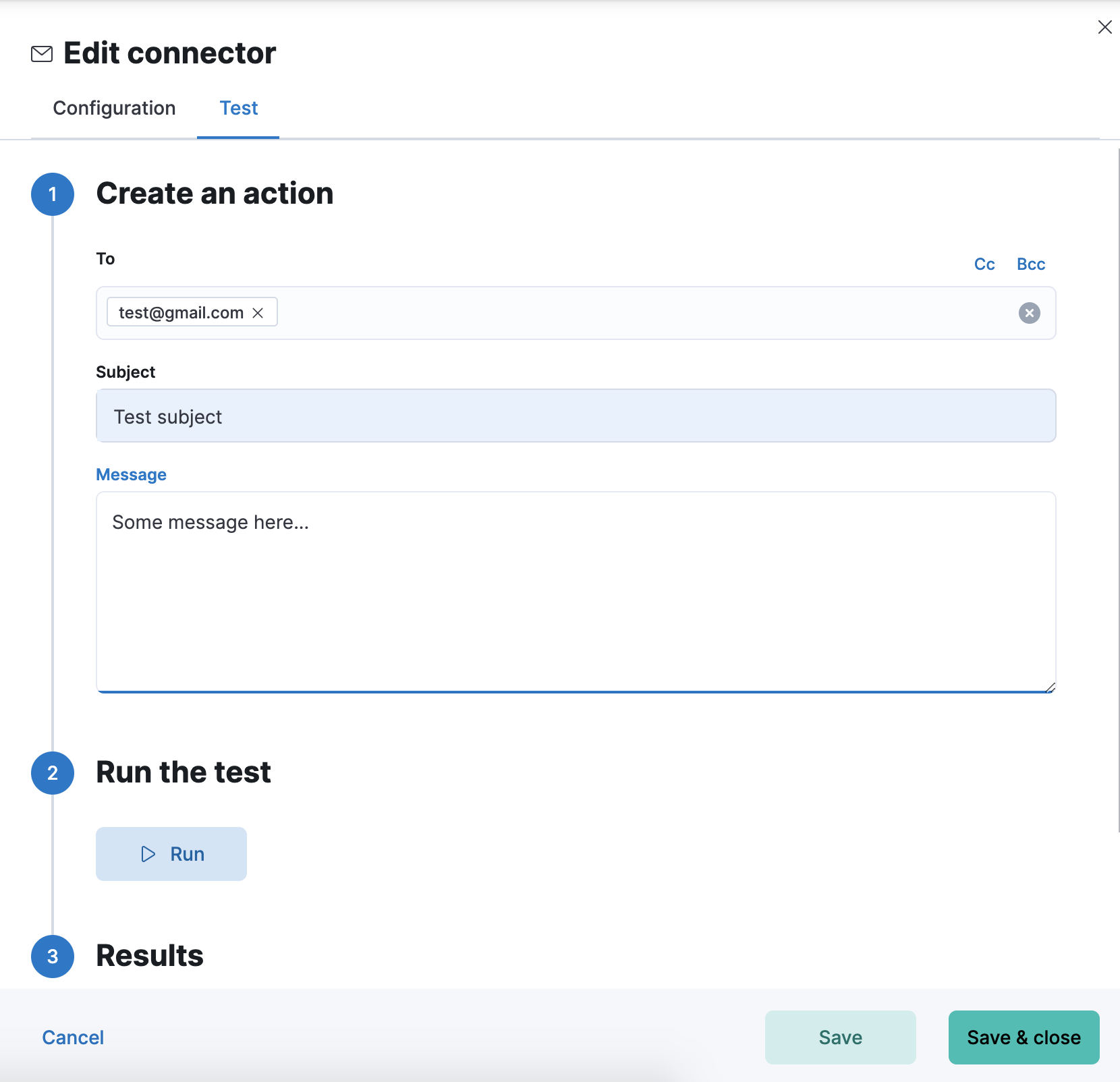This screenshot has width=1120, height=1082.
Task: Click Save & close
Action: (x=1024, y=1037)
